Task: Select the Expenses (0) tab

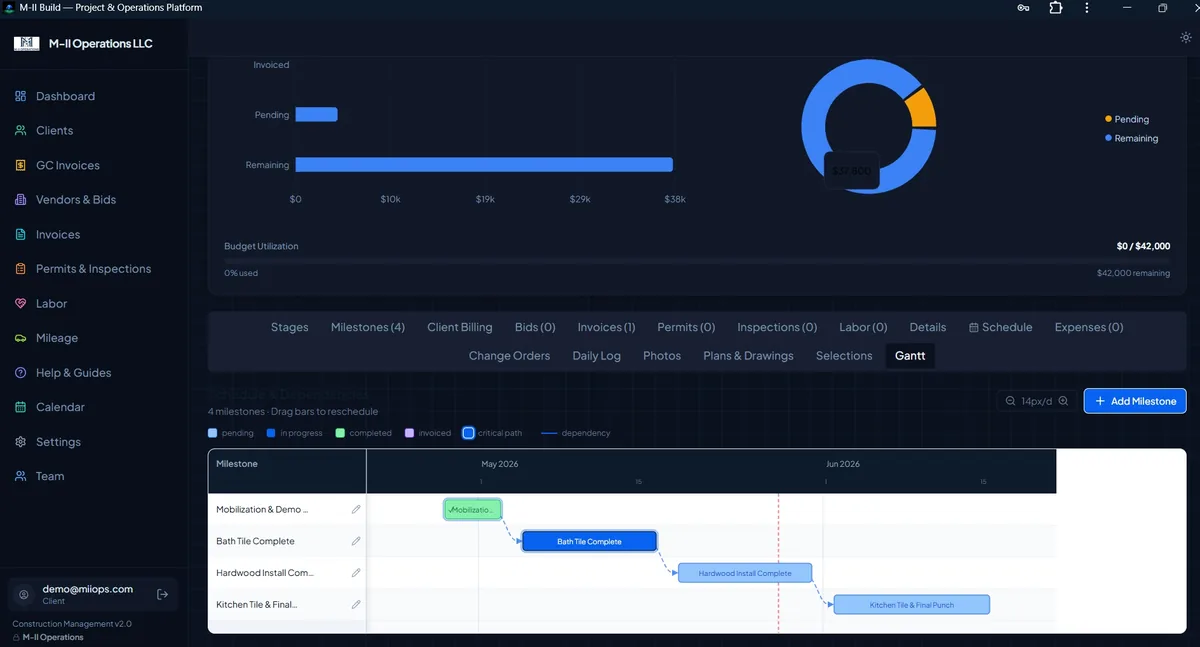Action: 1089,327
